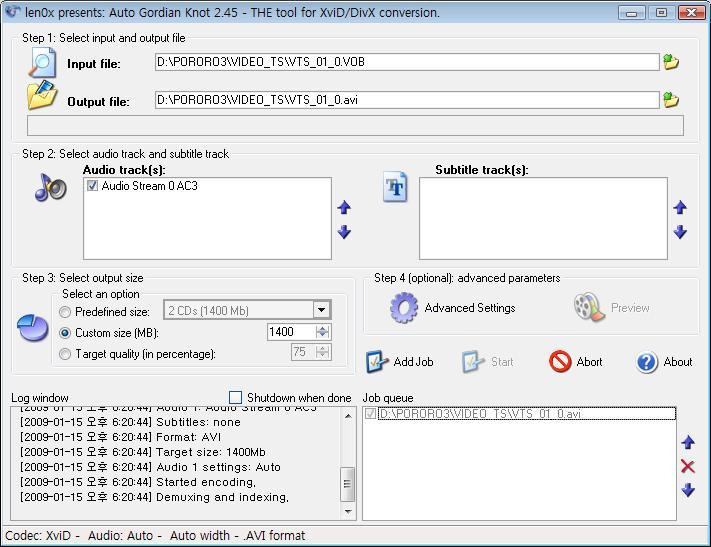Enable Shutdown when done checkbox
Image resolution: width=711 pixels, height=547 pixels.
[x=235, y=397]
